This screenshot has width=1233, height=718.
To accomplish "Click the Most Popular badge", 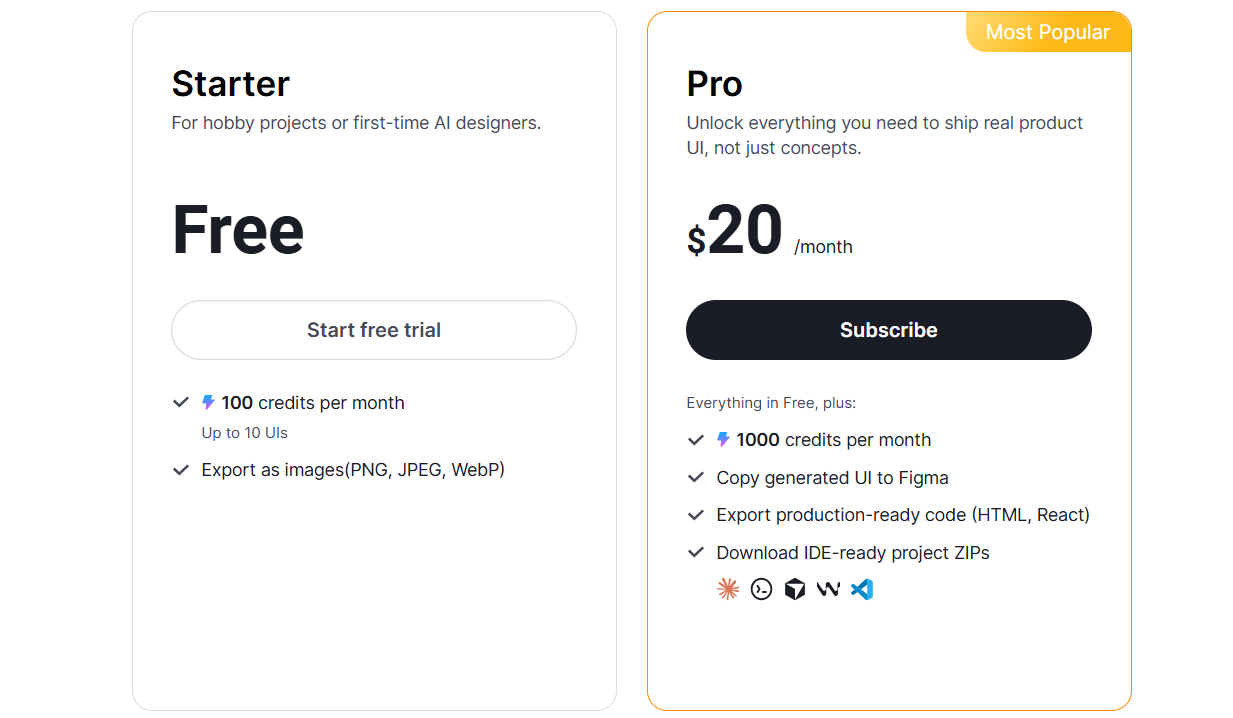I will point(1048,31).
